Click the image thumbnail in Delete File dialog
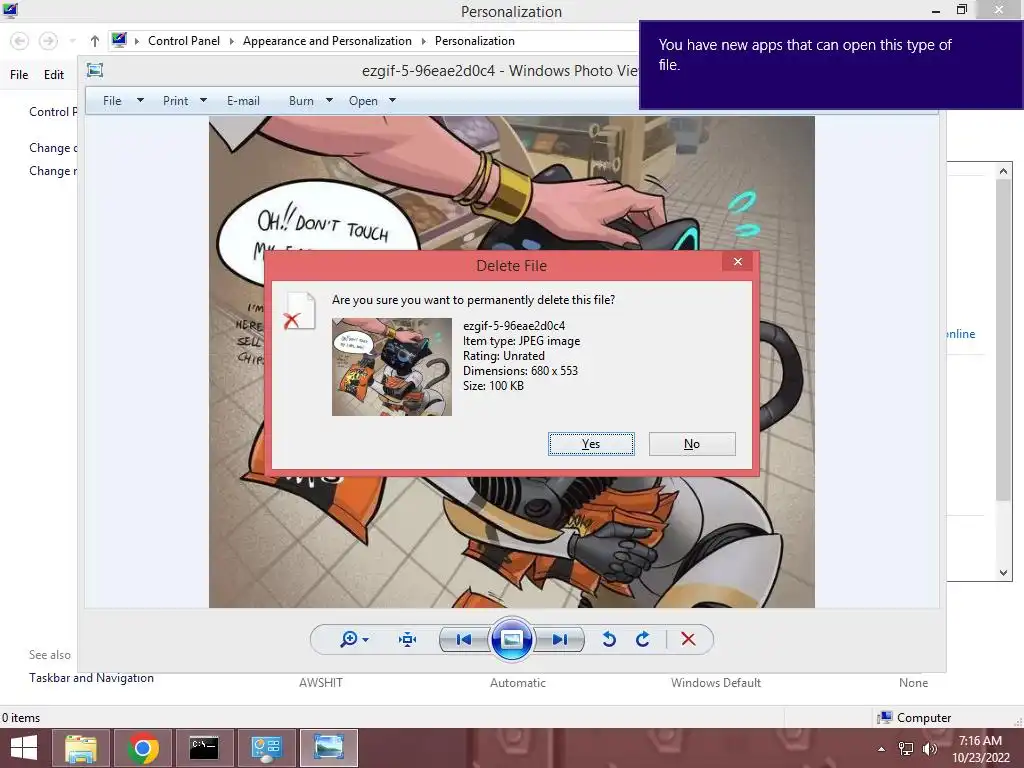The image size is (1024, 768). pyautogui.click(x=392, y=367)
